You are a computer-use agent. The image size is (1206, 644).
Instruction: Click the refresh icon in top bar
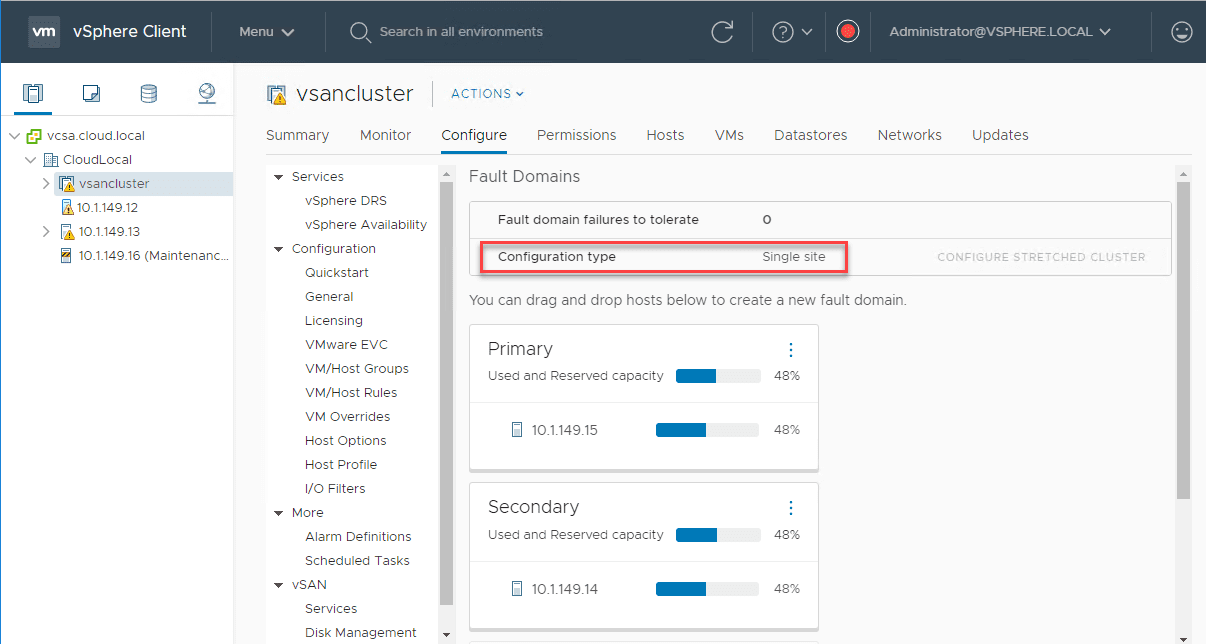click(722, 32)
